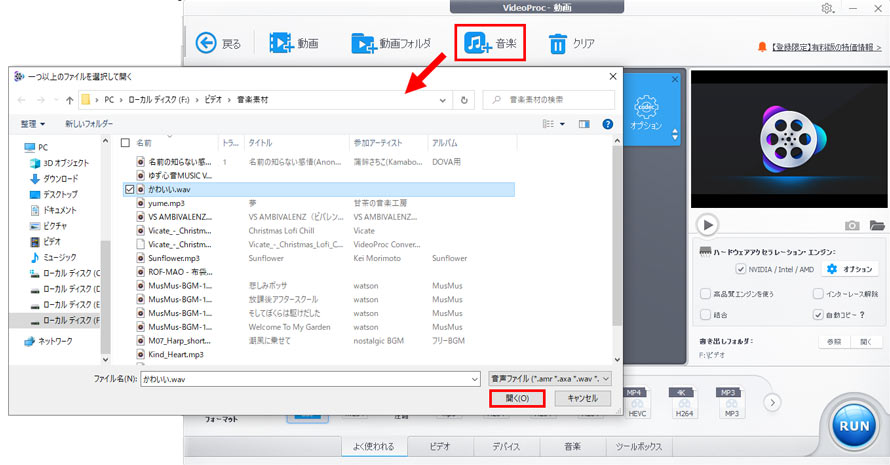
Task: Open Music folder in navigation pane
Action: (60, 257)
